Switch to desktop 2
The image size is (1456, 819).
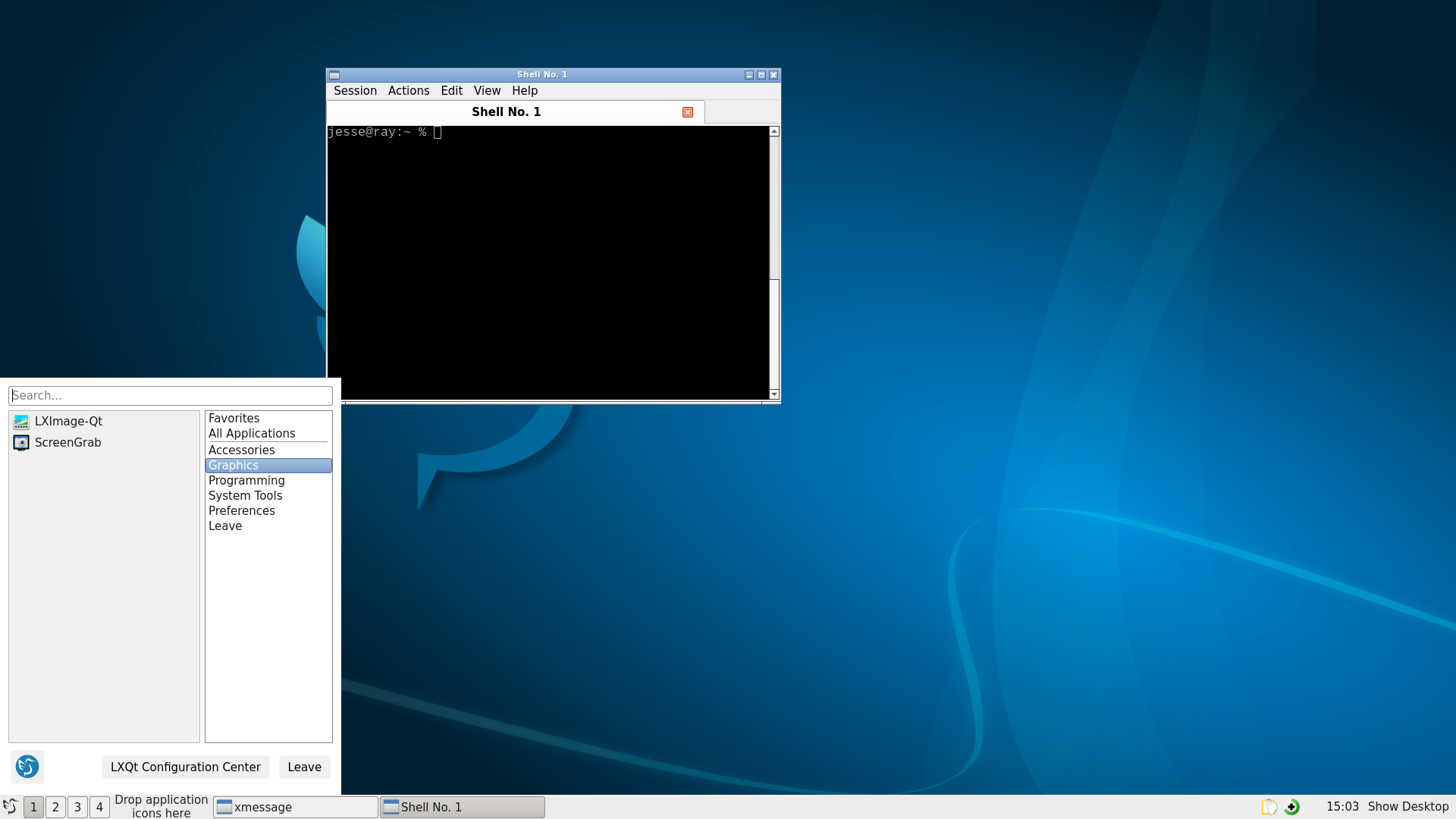pos(55,807)
